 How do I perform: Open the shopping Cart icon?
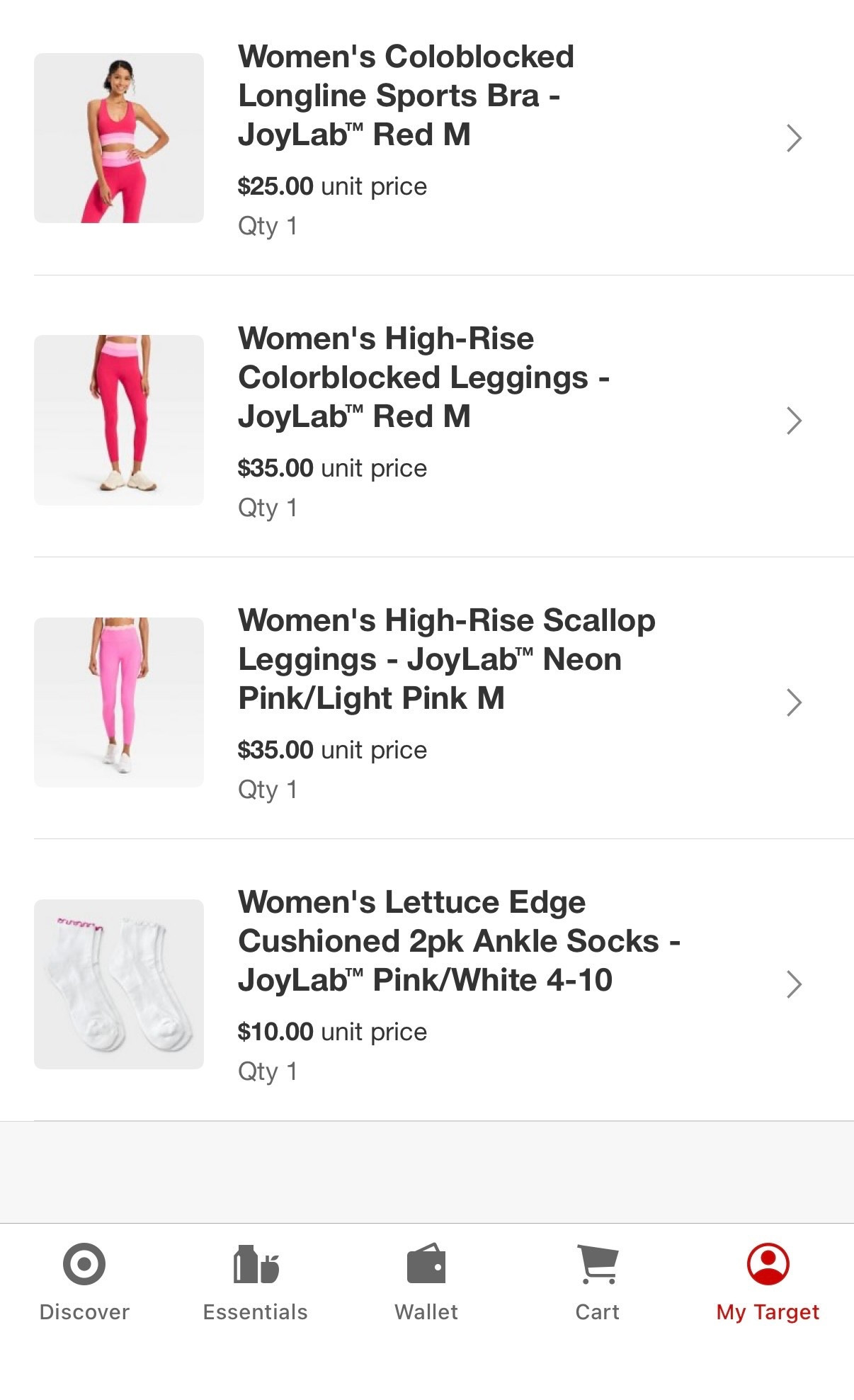[598, 1264]
